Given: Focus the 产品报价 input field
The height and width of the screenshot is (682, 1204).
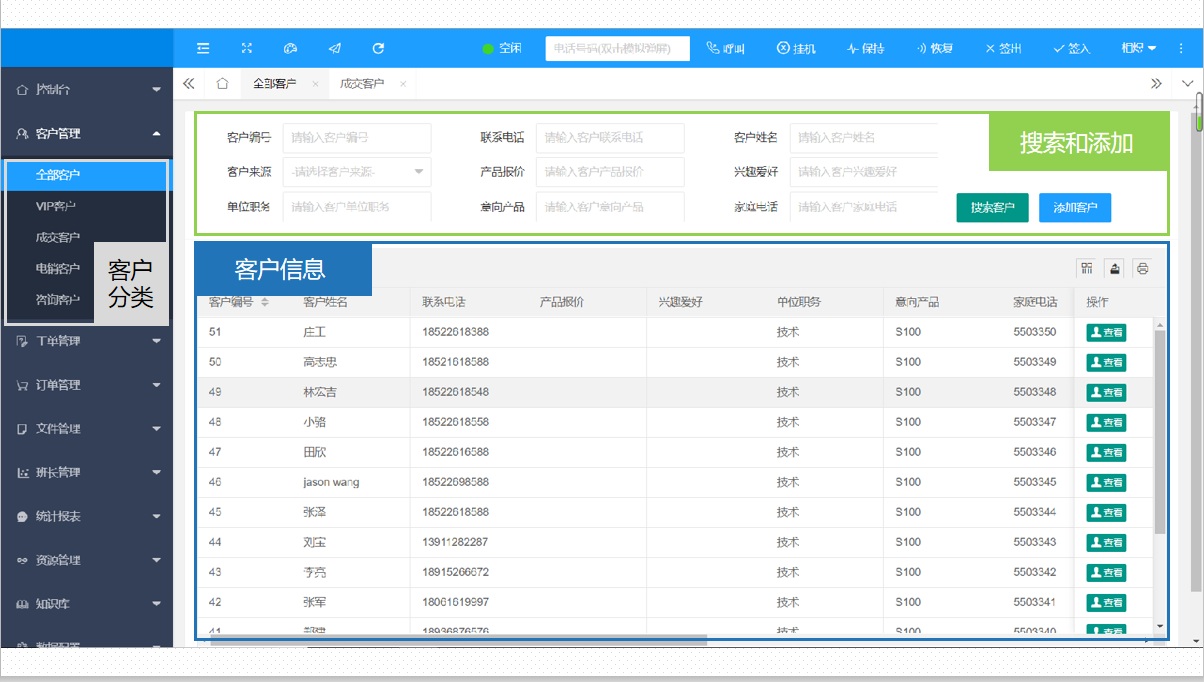Looking at the screenshot, I should pyautogui.click(x=610, y=172).
